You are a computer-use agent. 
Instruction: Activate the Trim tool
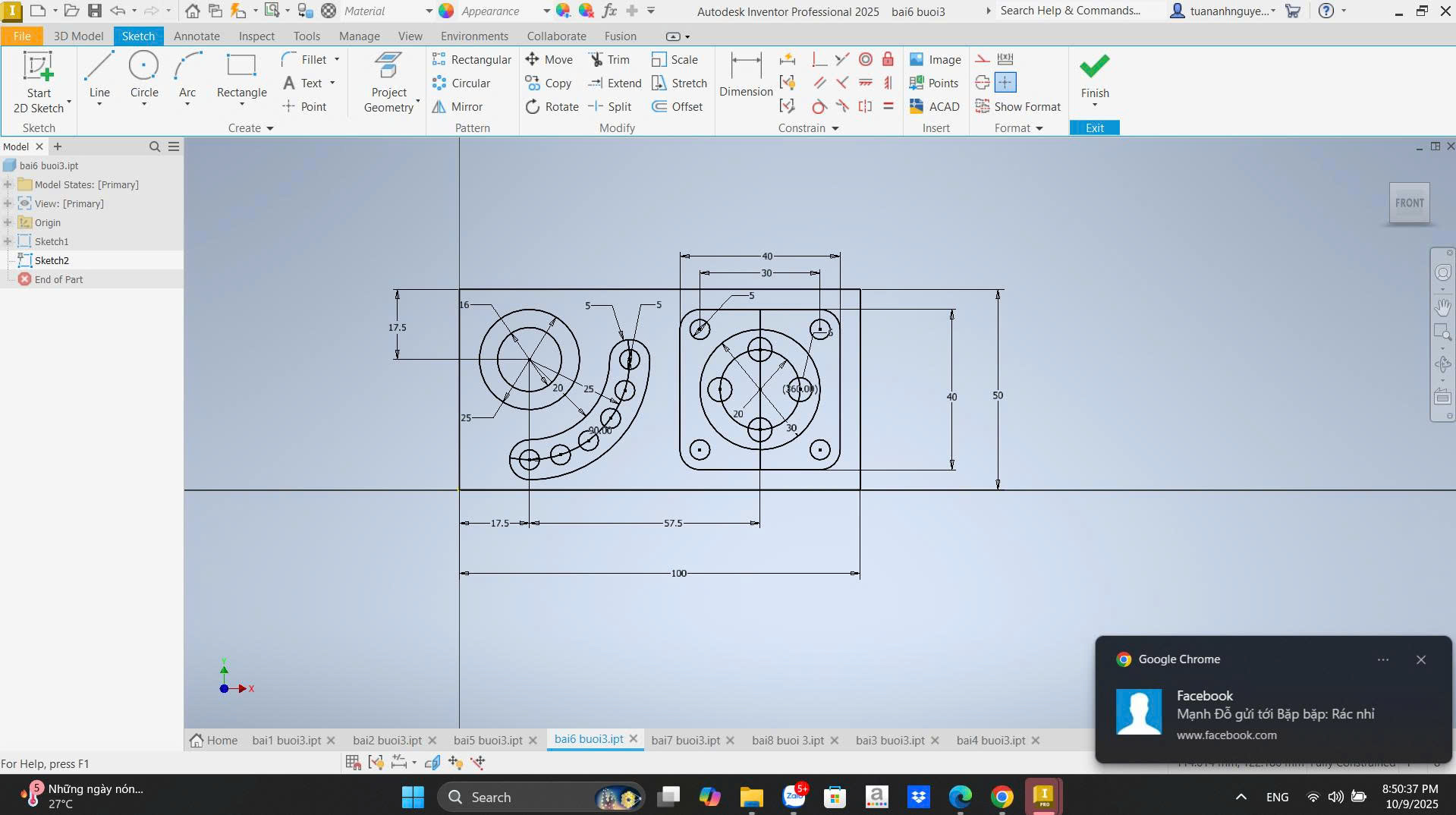[609, 60]
